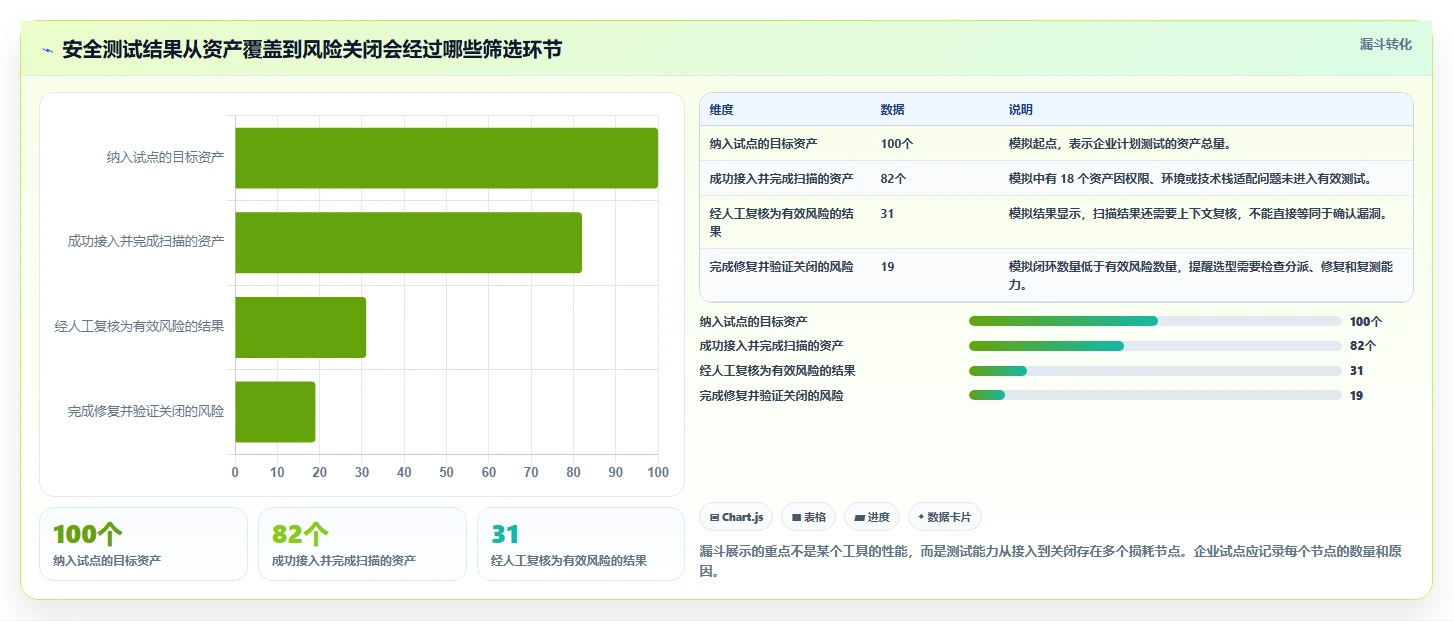The image size is (1453, 621).
Task: Click the 经人工复核为有效风险的结果 bar in chart
Action: pos(300,327)
